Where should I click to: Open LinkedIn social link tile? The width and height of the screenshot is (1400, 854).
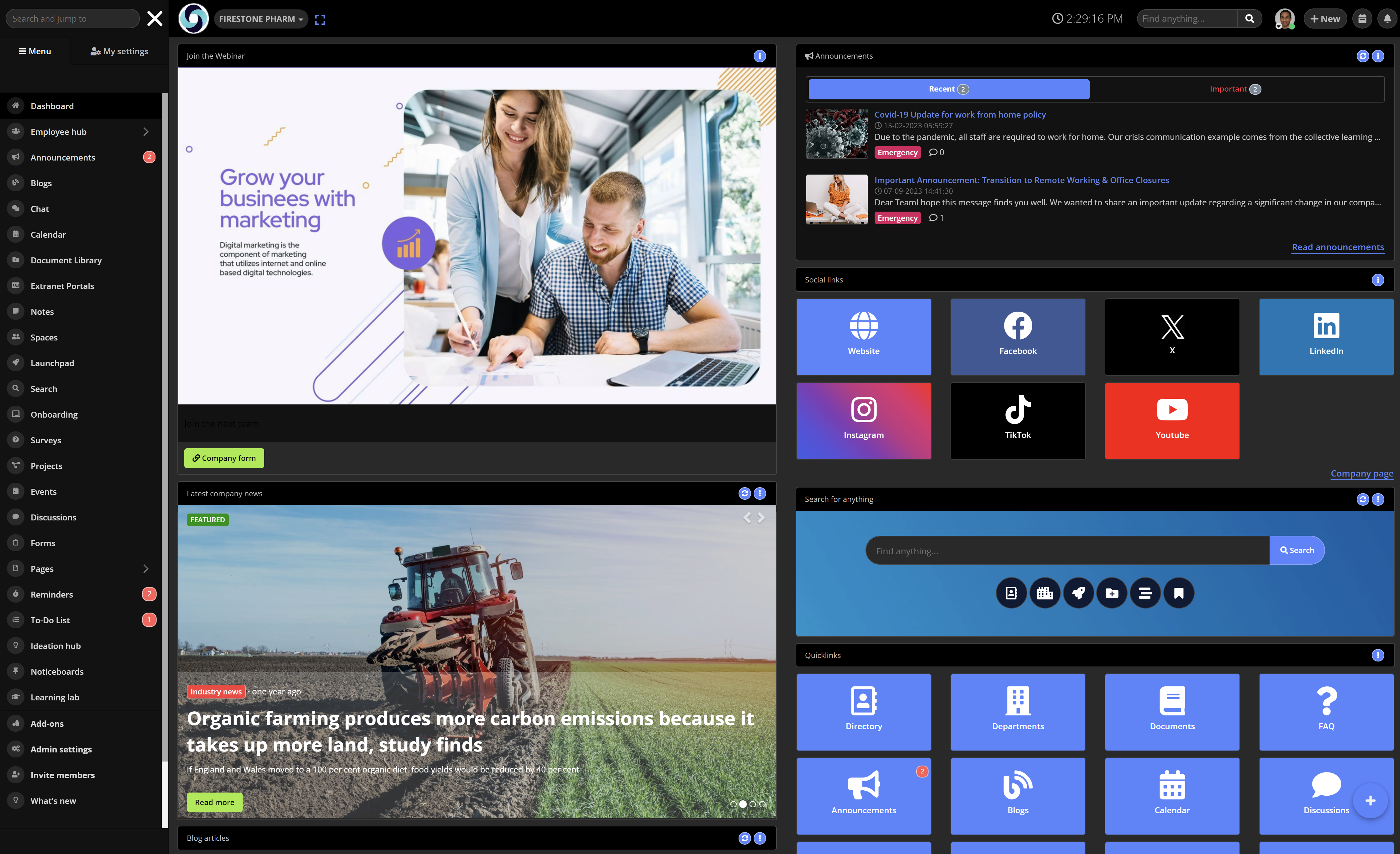pyautogui.click(x=1326, y=336)
